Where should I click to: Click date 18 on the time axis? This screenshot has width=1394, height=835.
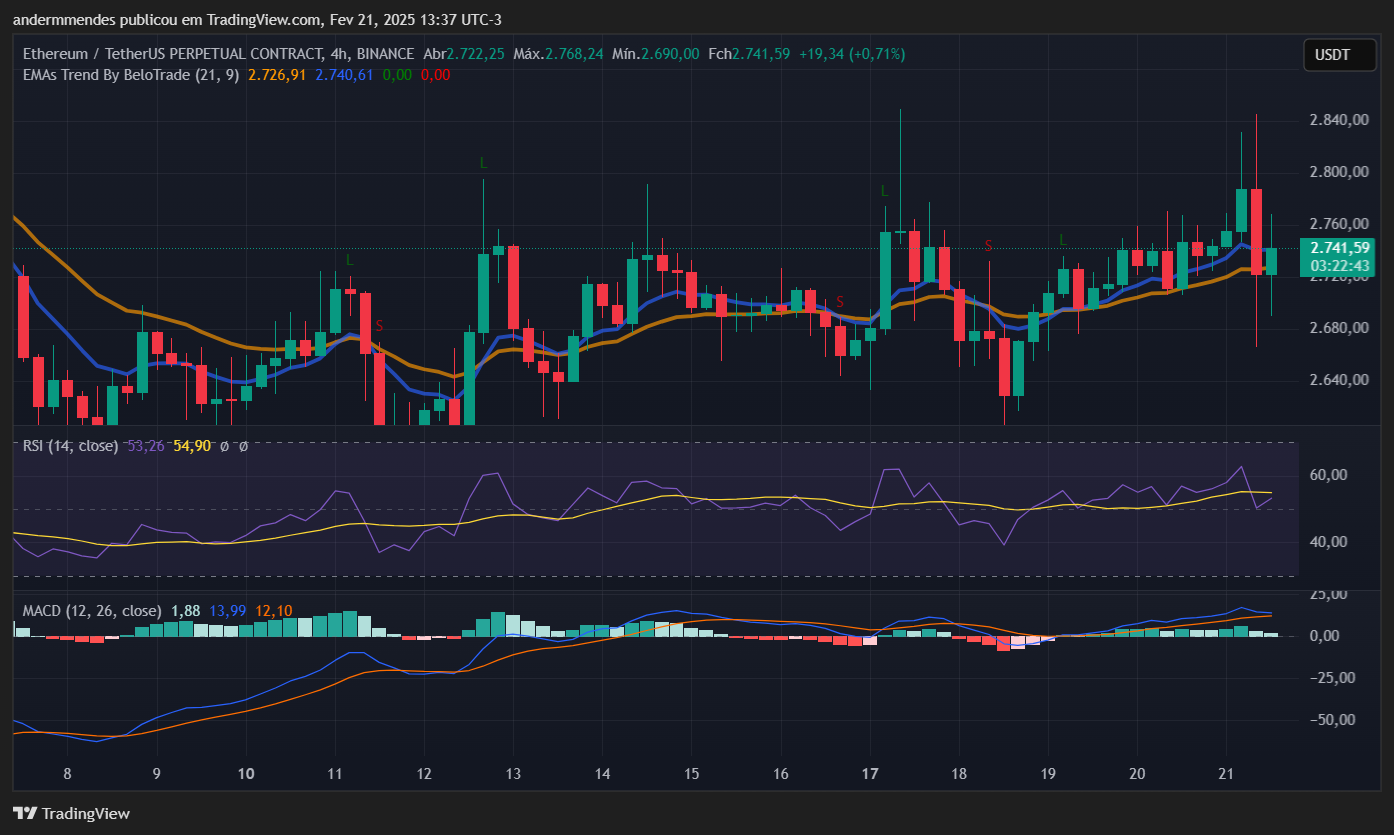click(x=959, y=773)
